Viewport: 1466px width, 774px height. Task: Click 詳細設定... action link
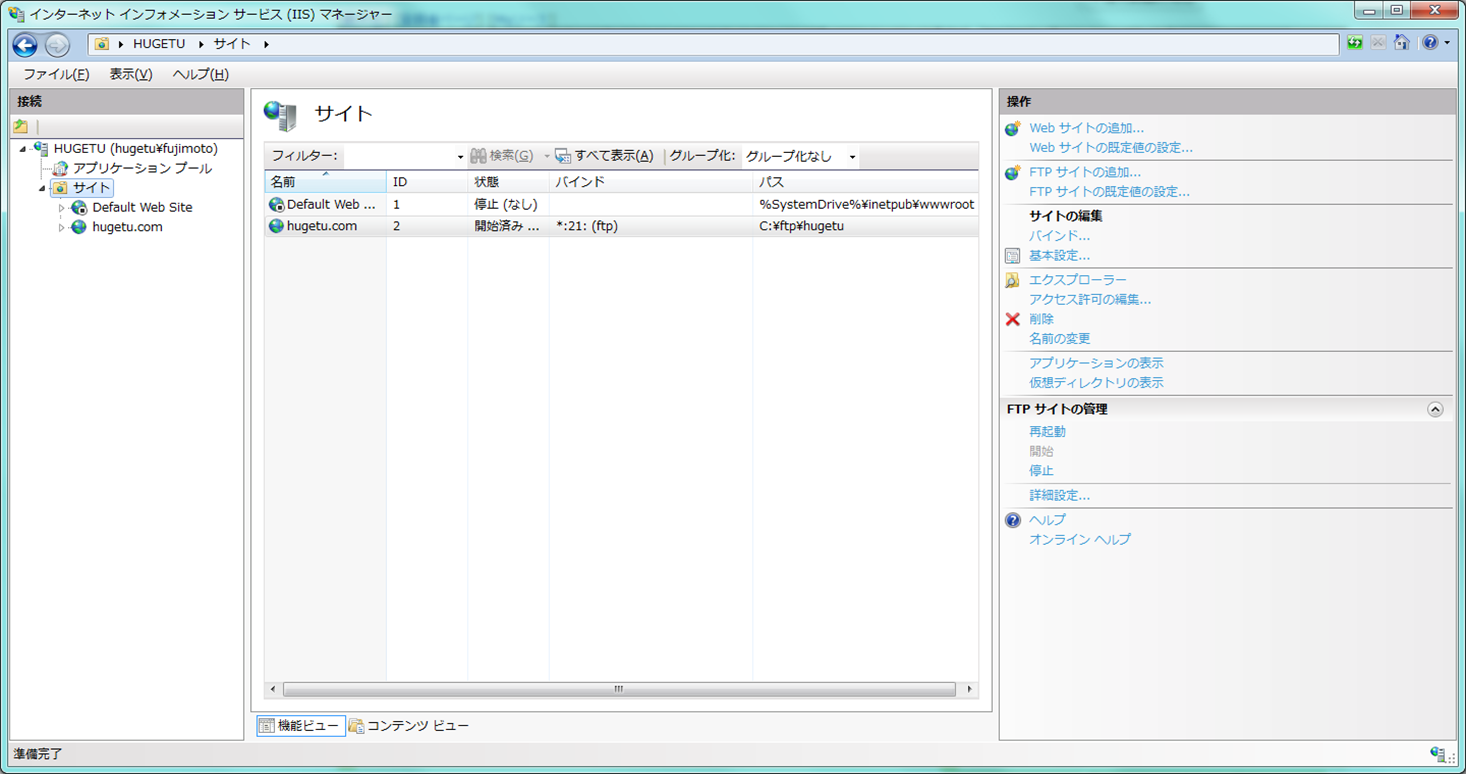[x=1059, y=496]
